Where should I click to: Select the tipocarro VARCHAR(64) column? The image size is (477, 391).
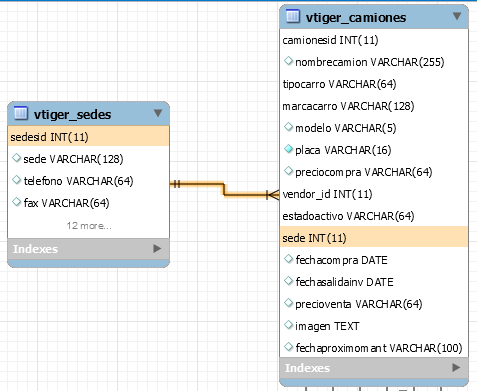tap(374, 84)
